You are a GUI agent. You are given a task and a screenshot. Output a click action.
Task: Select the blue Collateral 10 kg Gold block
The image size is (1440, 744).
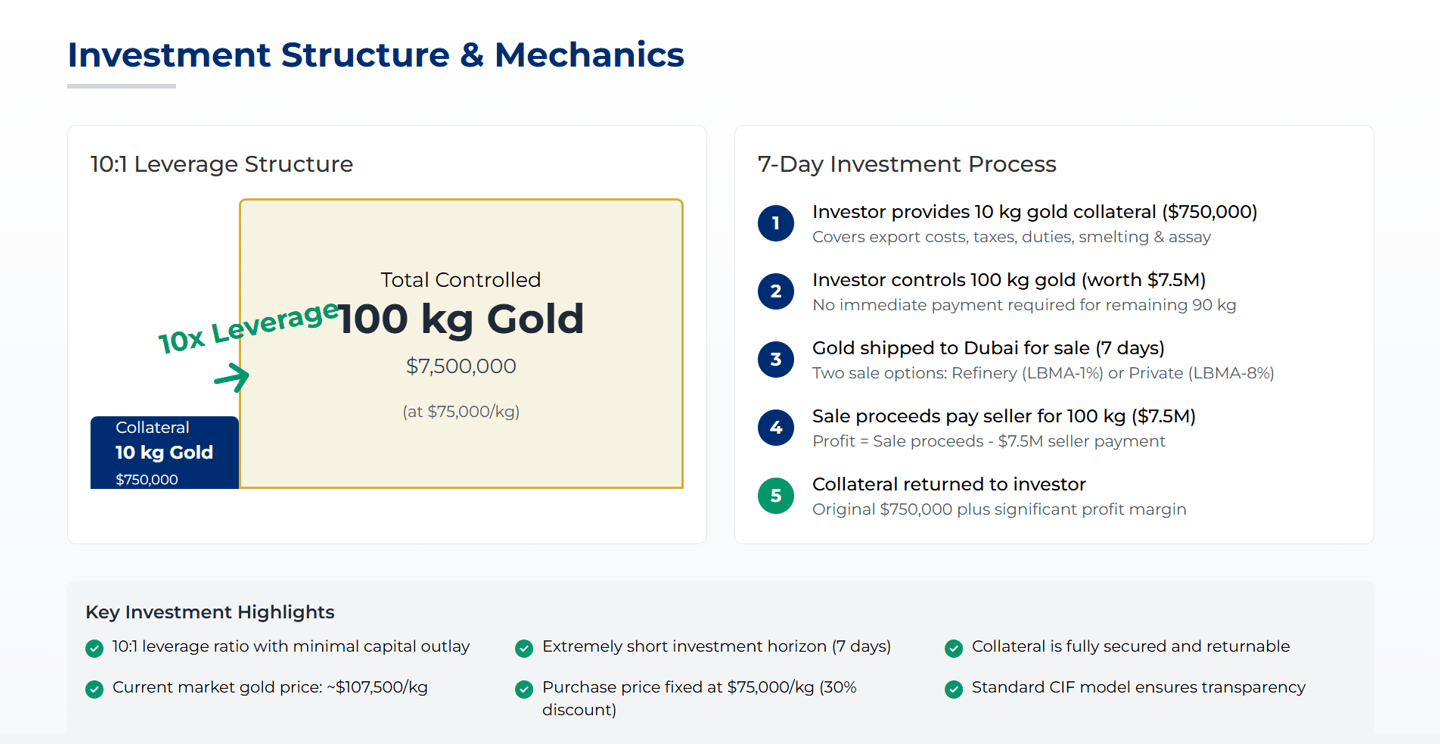[165, 453]
